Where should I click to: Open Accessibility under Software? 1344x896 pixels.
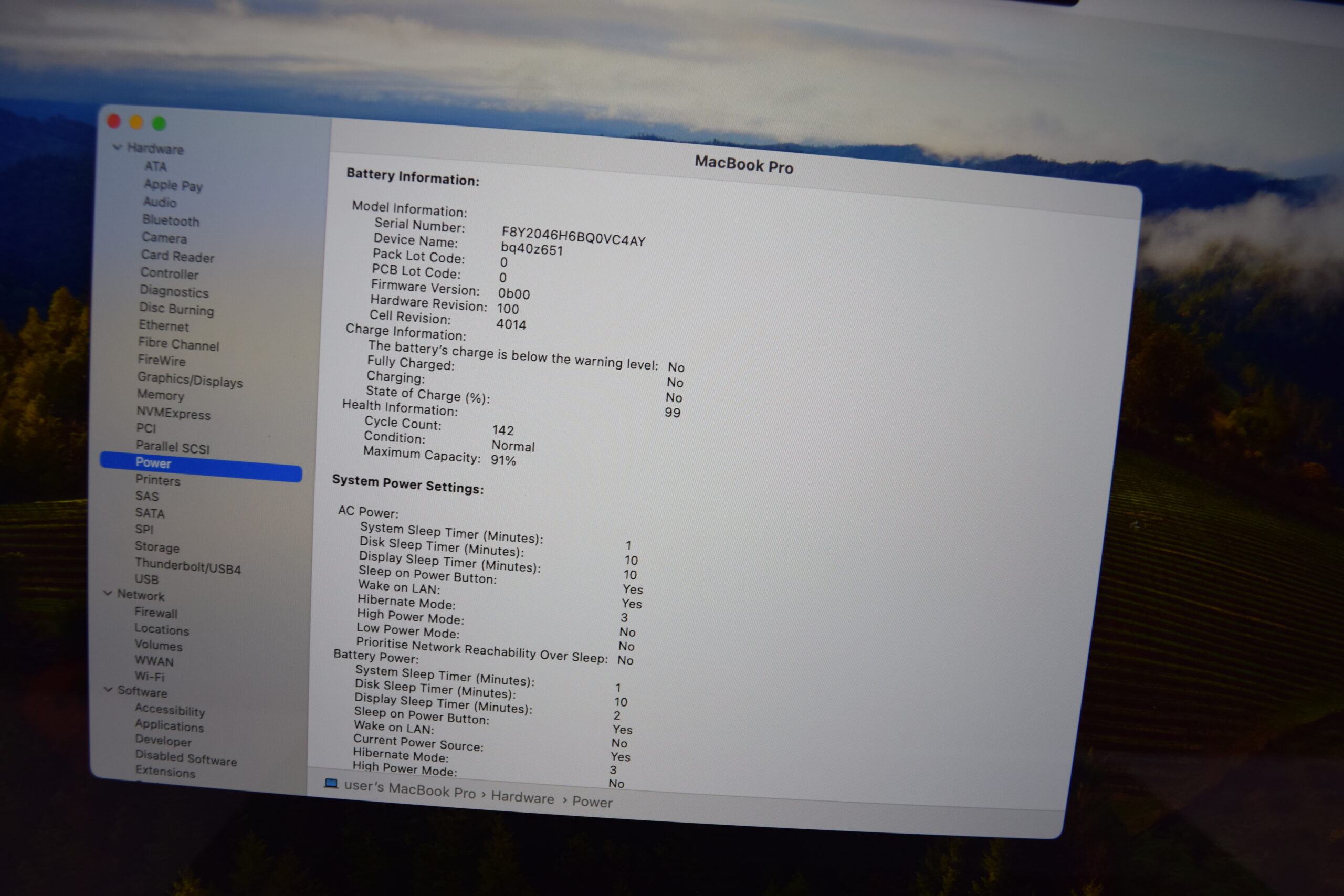(170, 710)
